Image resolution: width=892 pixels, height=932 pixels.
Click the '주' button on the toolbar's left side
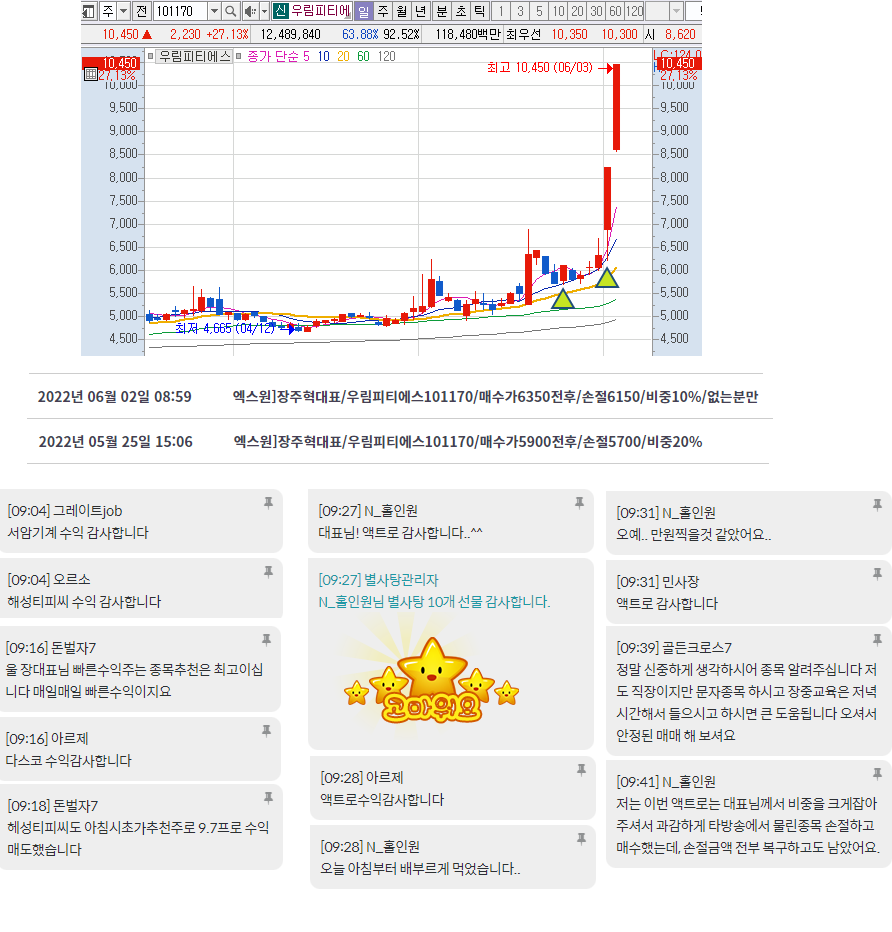(x=108, y=11)
